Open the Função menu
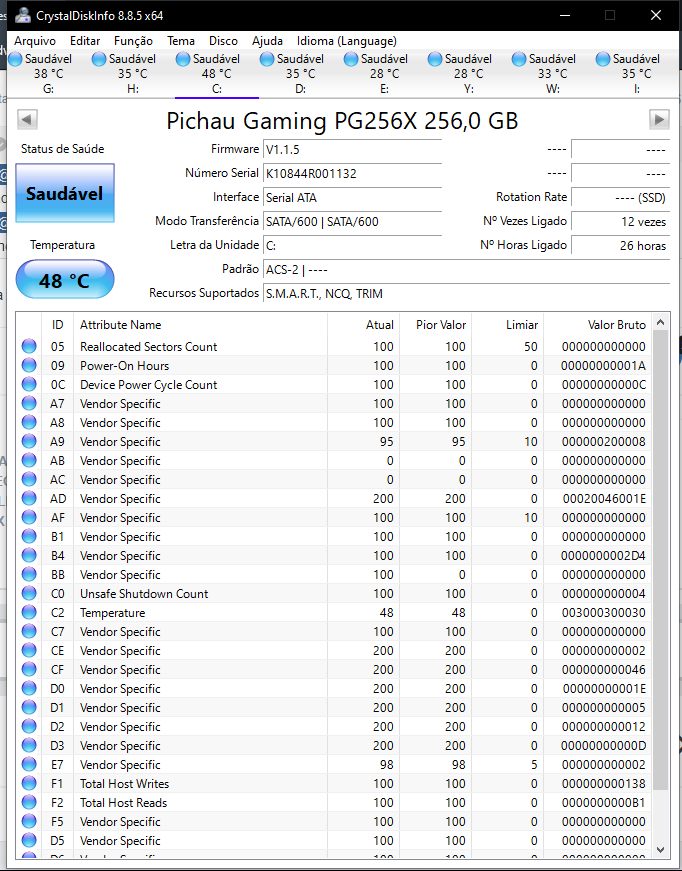 click(133, 41)
